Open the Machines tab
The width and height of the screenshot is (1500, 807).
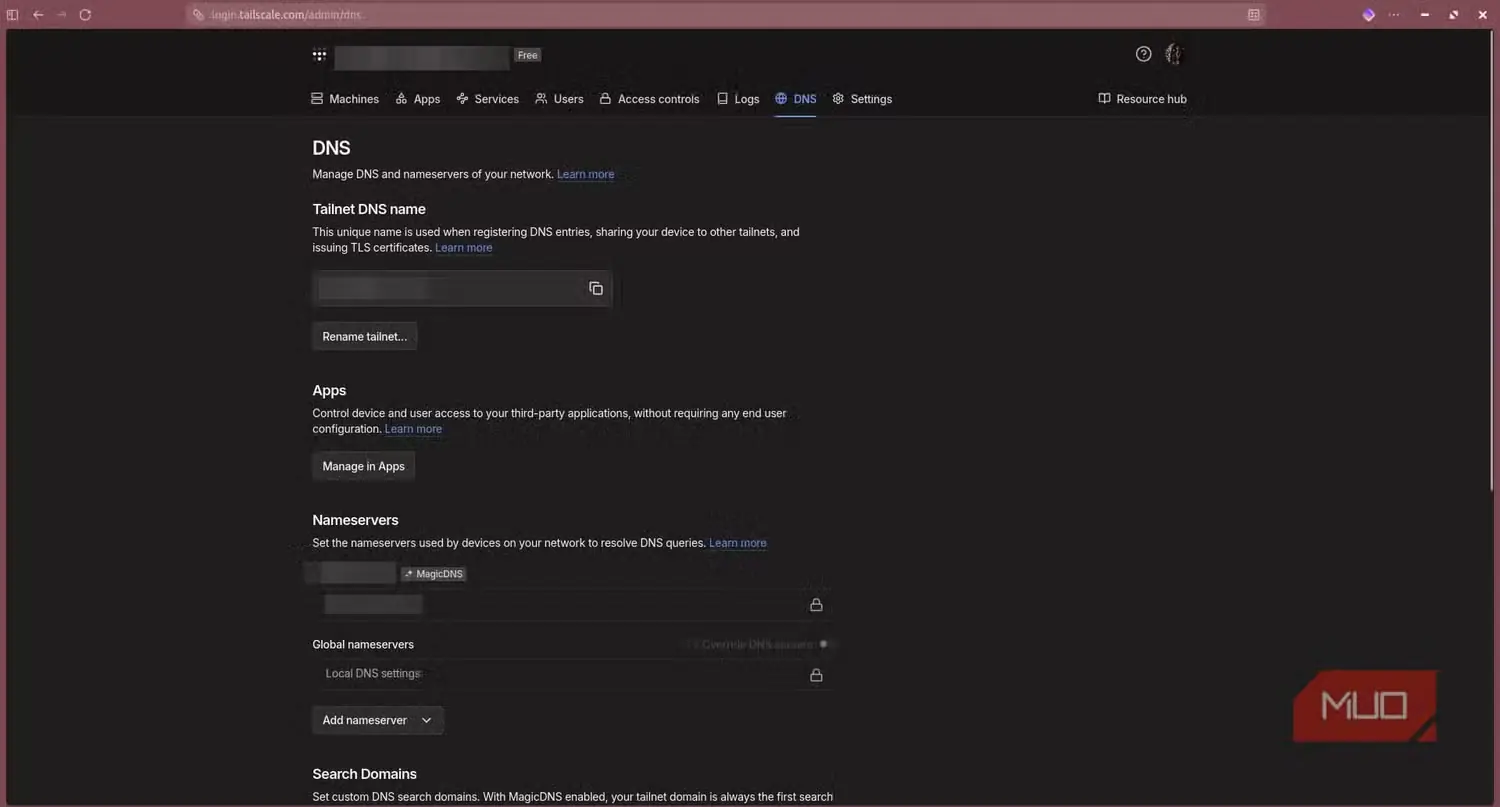click(x=345, y=99)
